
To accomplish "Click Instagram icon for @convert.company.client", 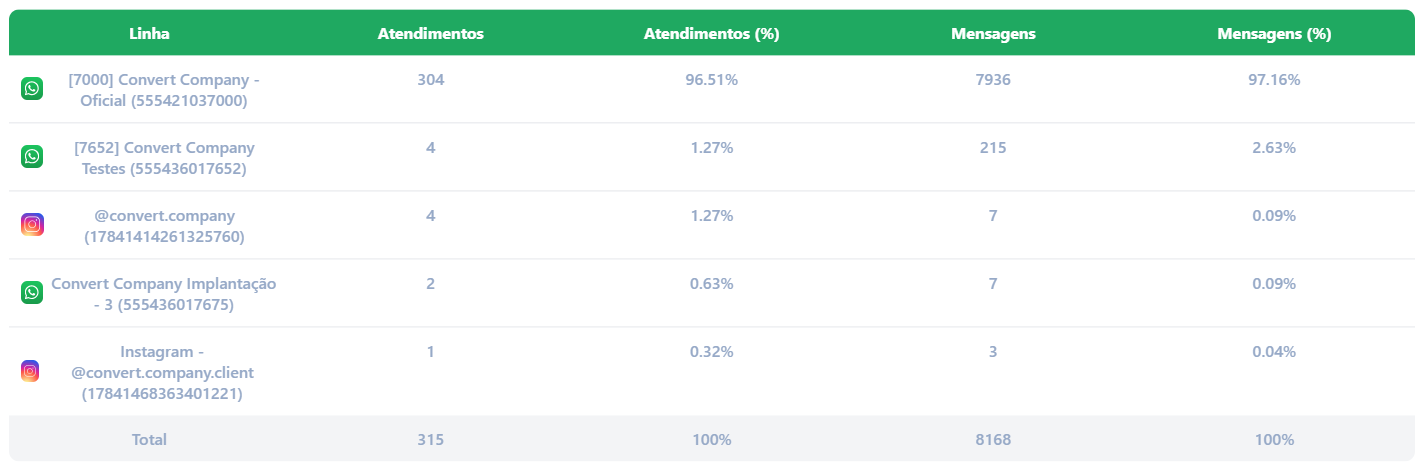I will point(31,371).
